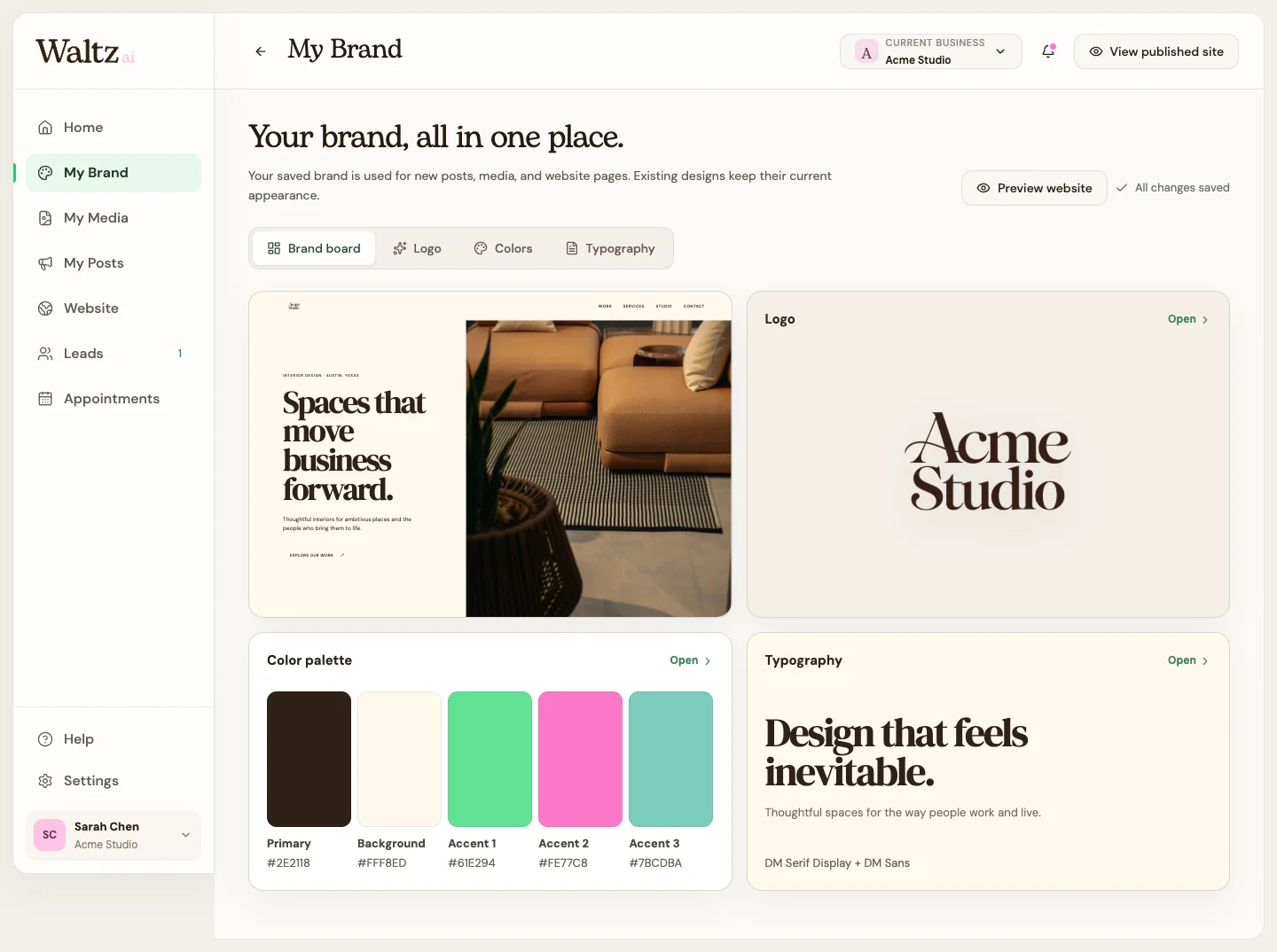Click the Appointments calendar icon
The height and width of the screenshot is (952, 1277).
coord(45,399)
